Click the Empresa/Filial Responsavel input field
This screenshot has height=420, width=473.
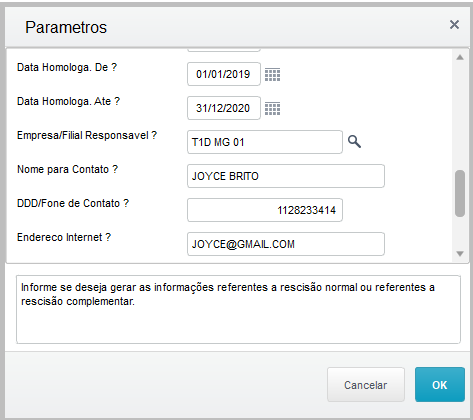[x=265, y=142]
